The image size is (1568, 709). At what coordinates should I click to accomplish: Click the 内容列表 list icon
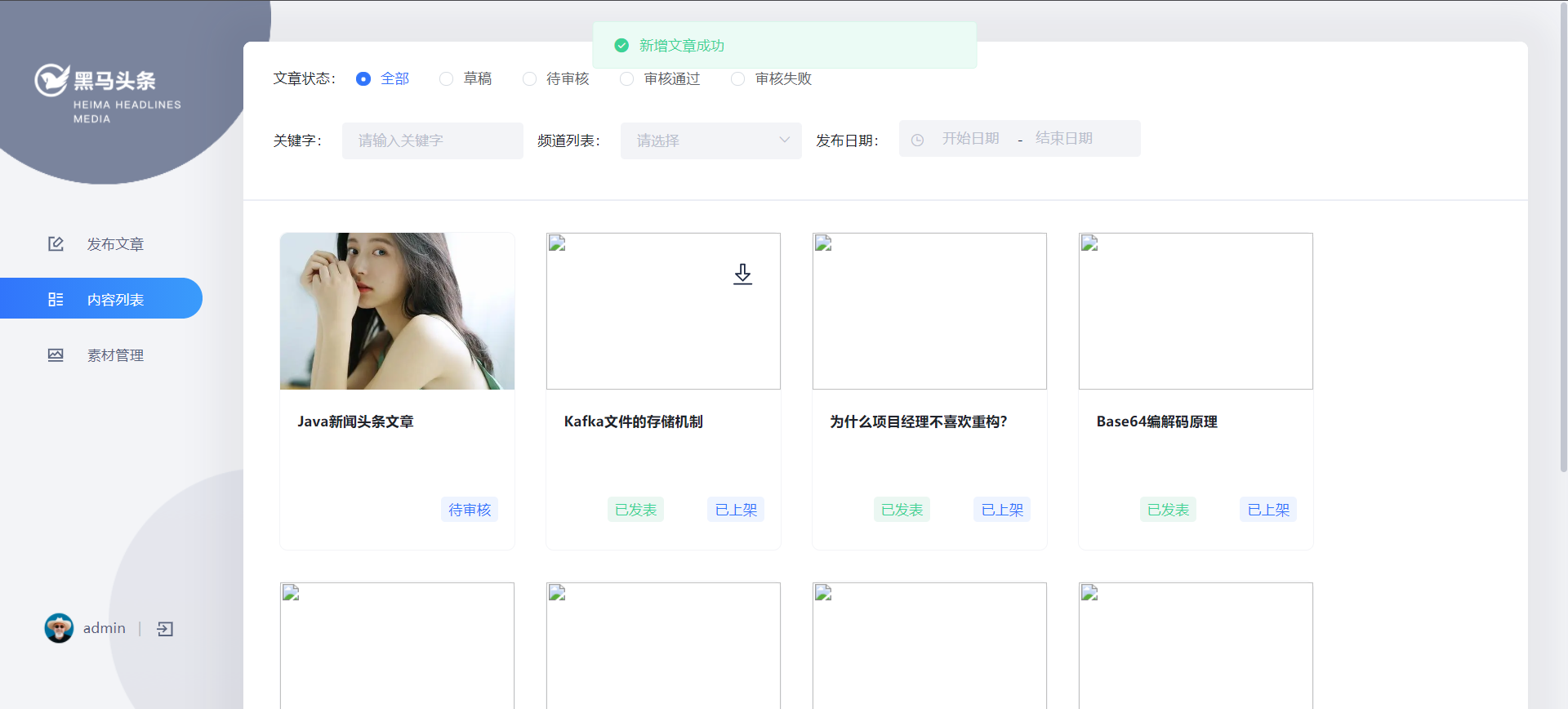pyautogui.click(x=56, y=299)
